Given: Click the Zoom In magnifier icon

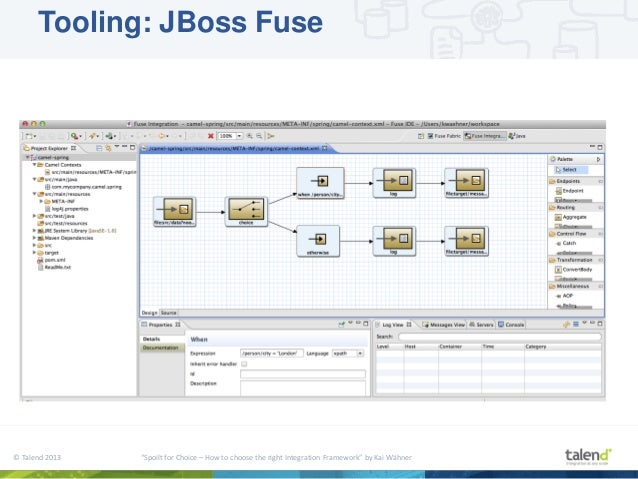Looking at the screenshot, I should (249, 136).
